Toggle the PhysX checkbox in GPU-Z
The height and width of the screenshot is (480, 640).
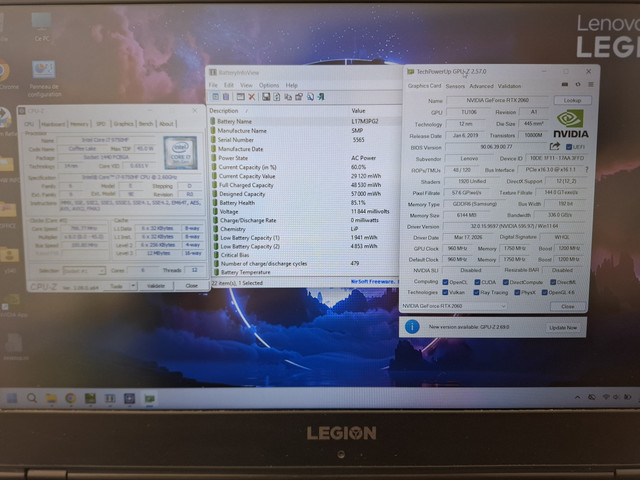[x=517, y=292]
